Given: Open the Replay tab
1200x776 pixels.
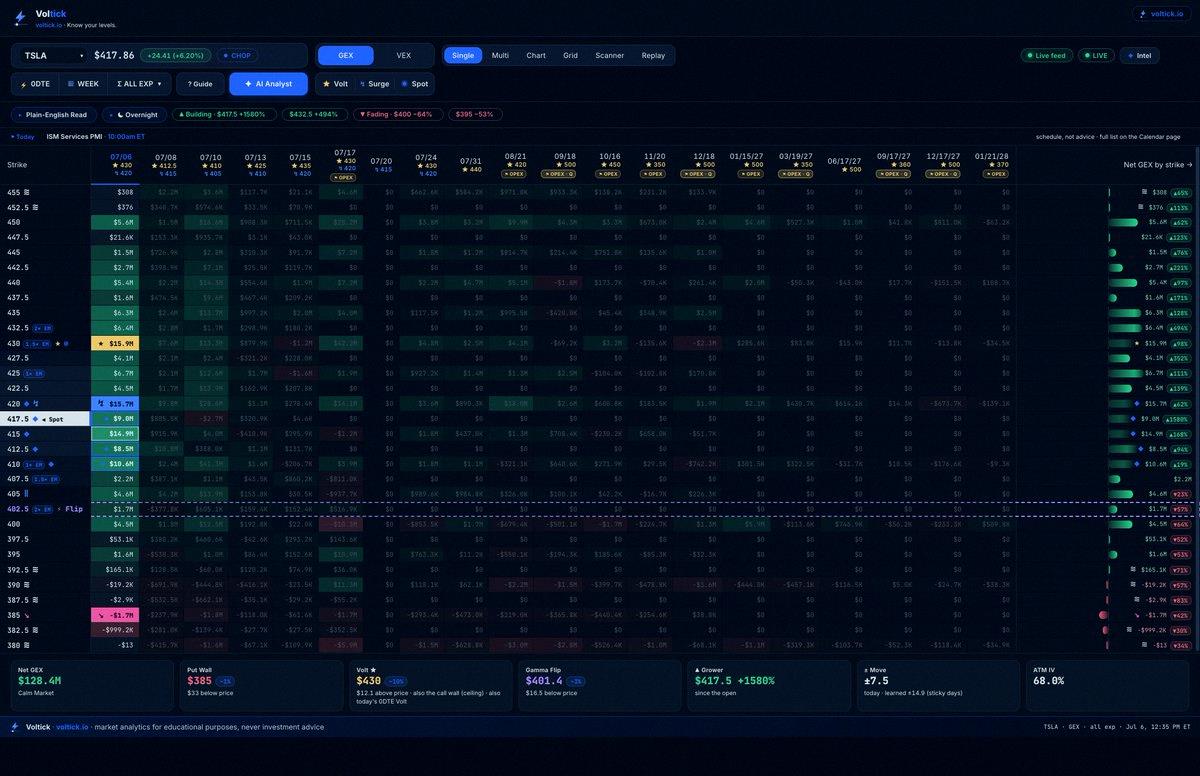Looking at the screenshot, I should pos(653,56).
